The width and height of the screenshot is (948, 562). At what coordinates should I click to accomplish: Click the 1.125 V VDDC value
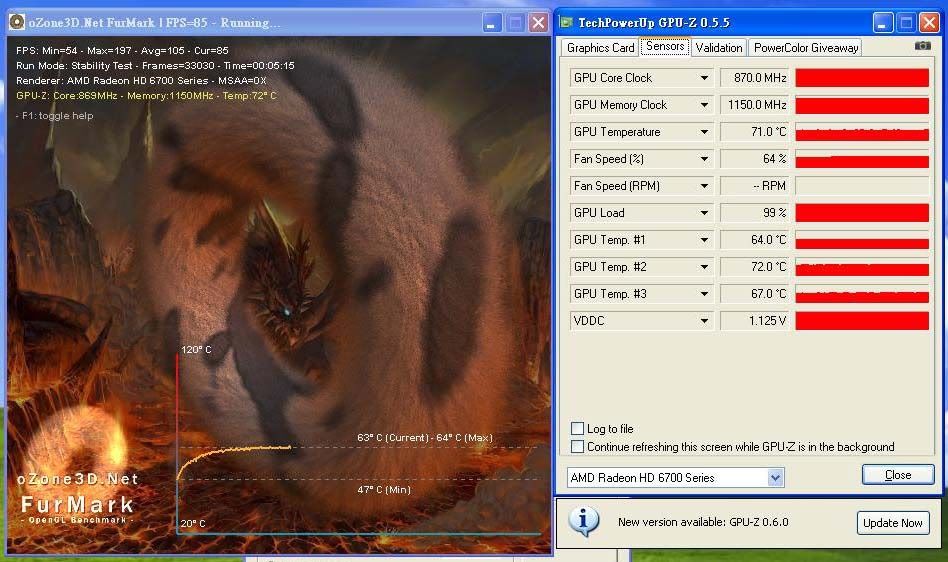pyautogui.click(x=755, y=321)
